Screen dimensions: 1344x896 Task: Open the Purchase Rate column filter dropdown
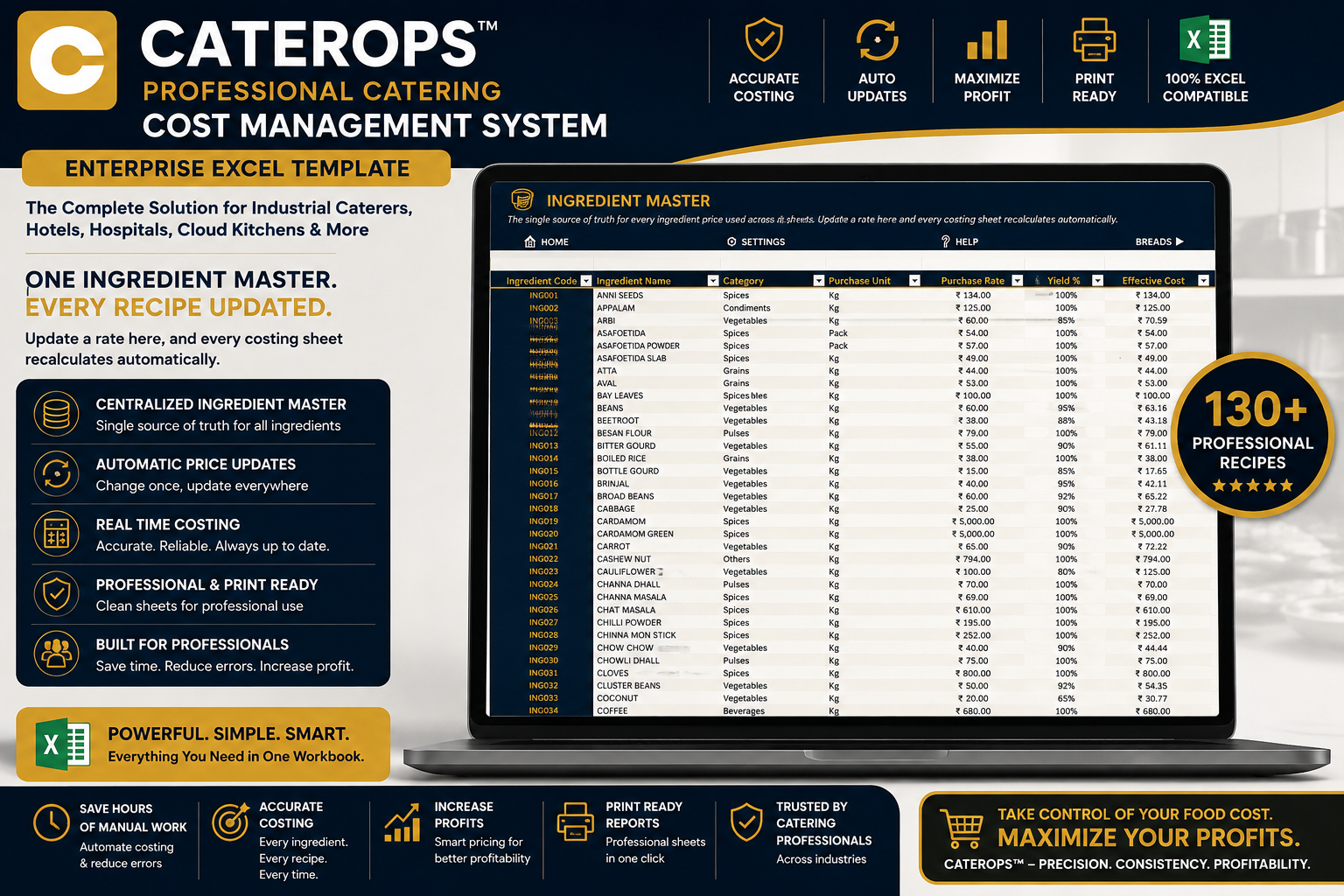coord(1017,281)
